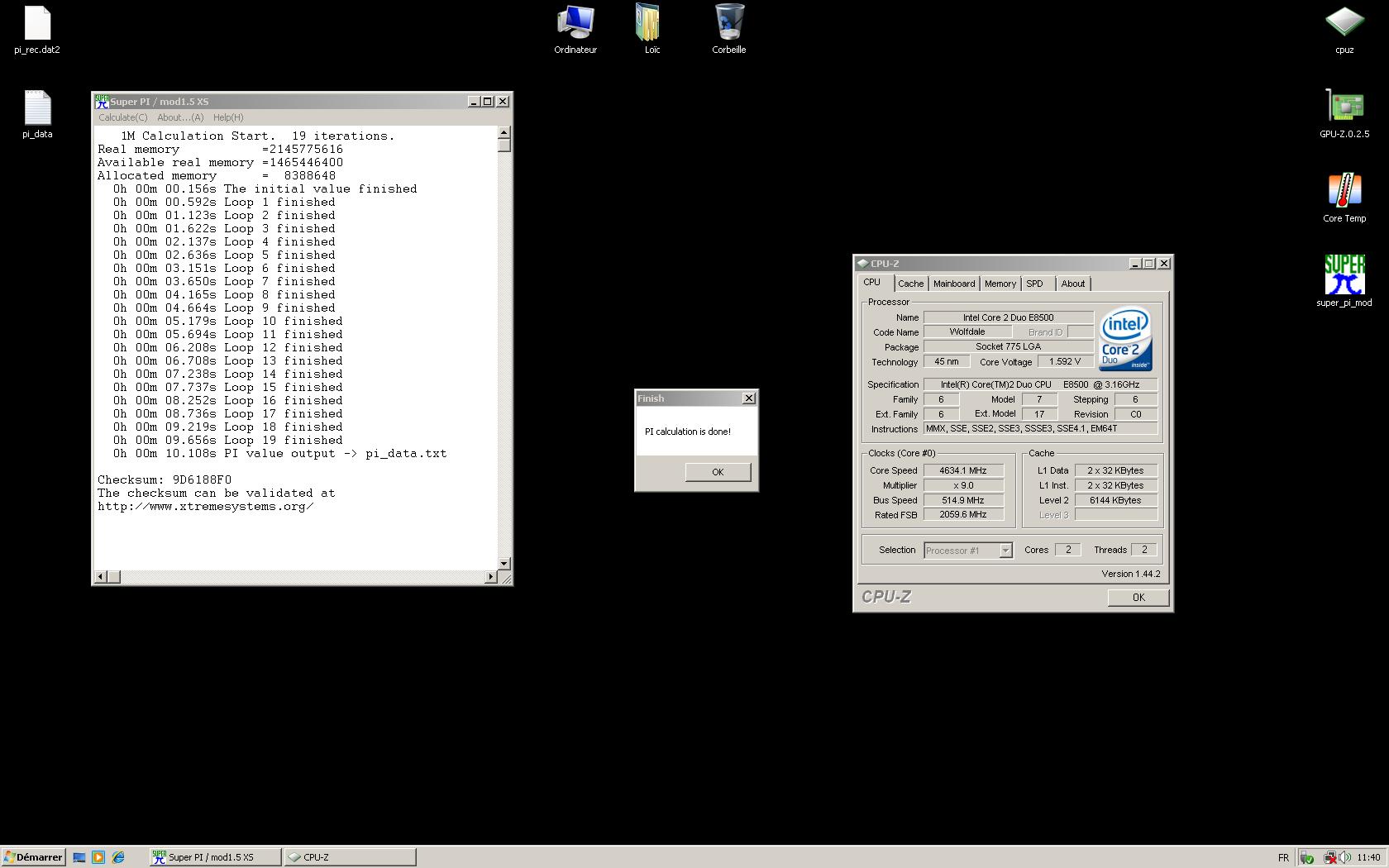Click the 11:40 system clock

point(1368,857)
